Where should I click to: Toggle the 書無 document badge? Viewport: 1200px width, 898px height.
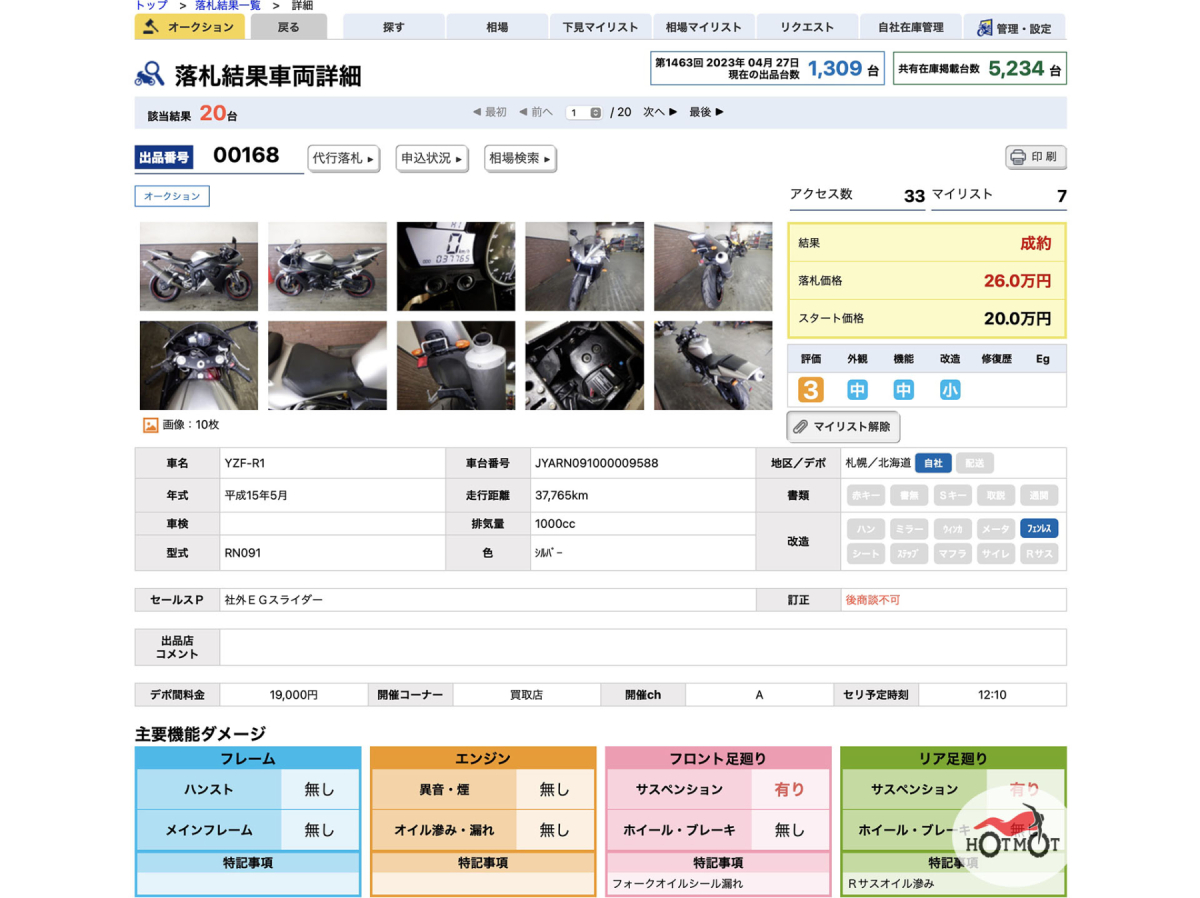coord(909,495)
